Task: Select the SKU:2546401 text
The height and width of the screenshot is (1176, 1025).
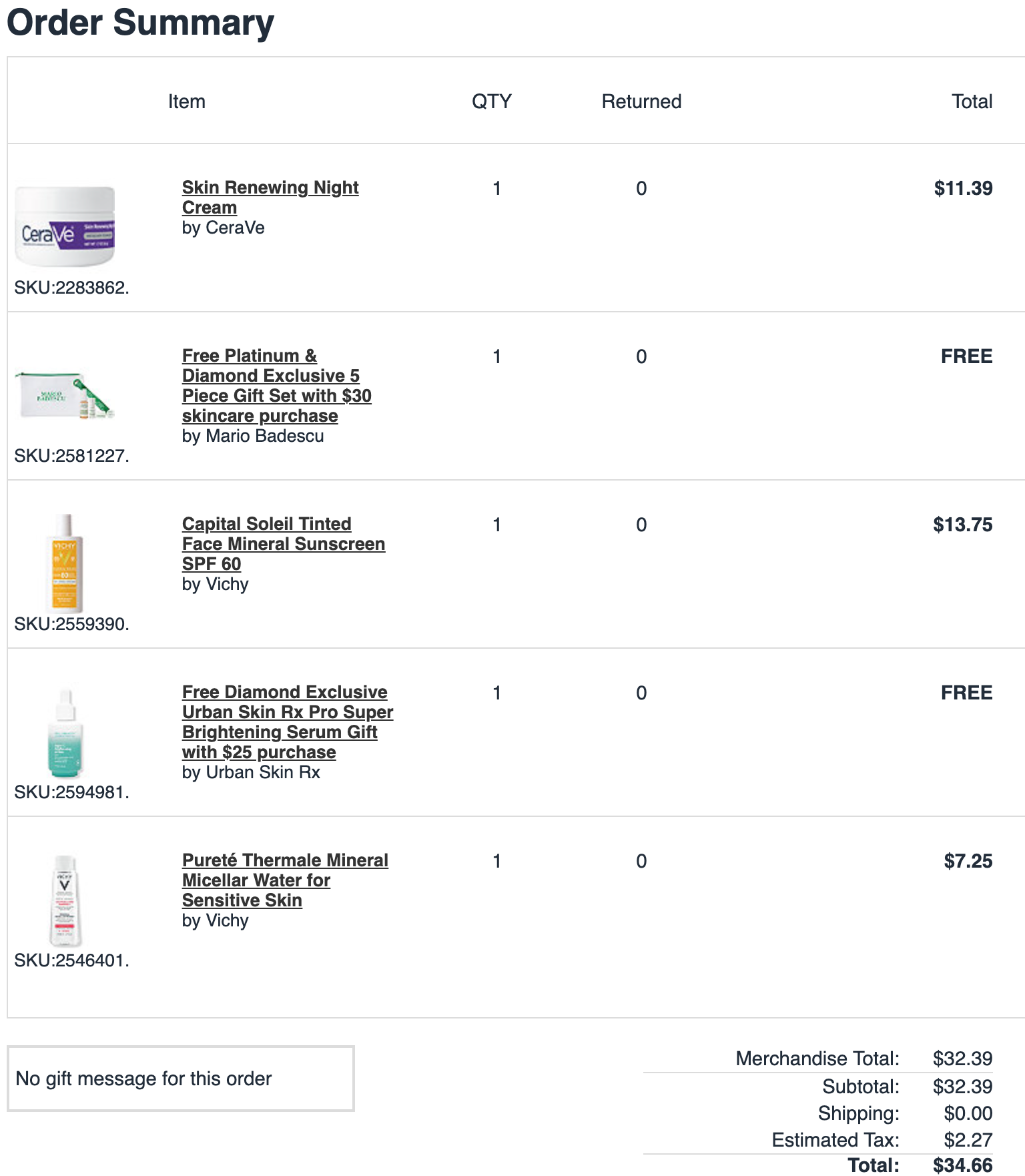Action: (x=72, y=960)
